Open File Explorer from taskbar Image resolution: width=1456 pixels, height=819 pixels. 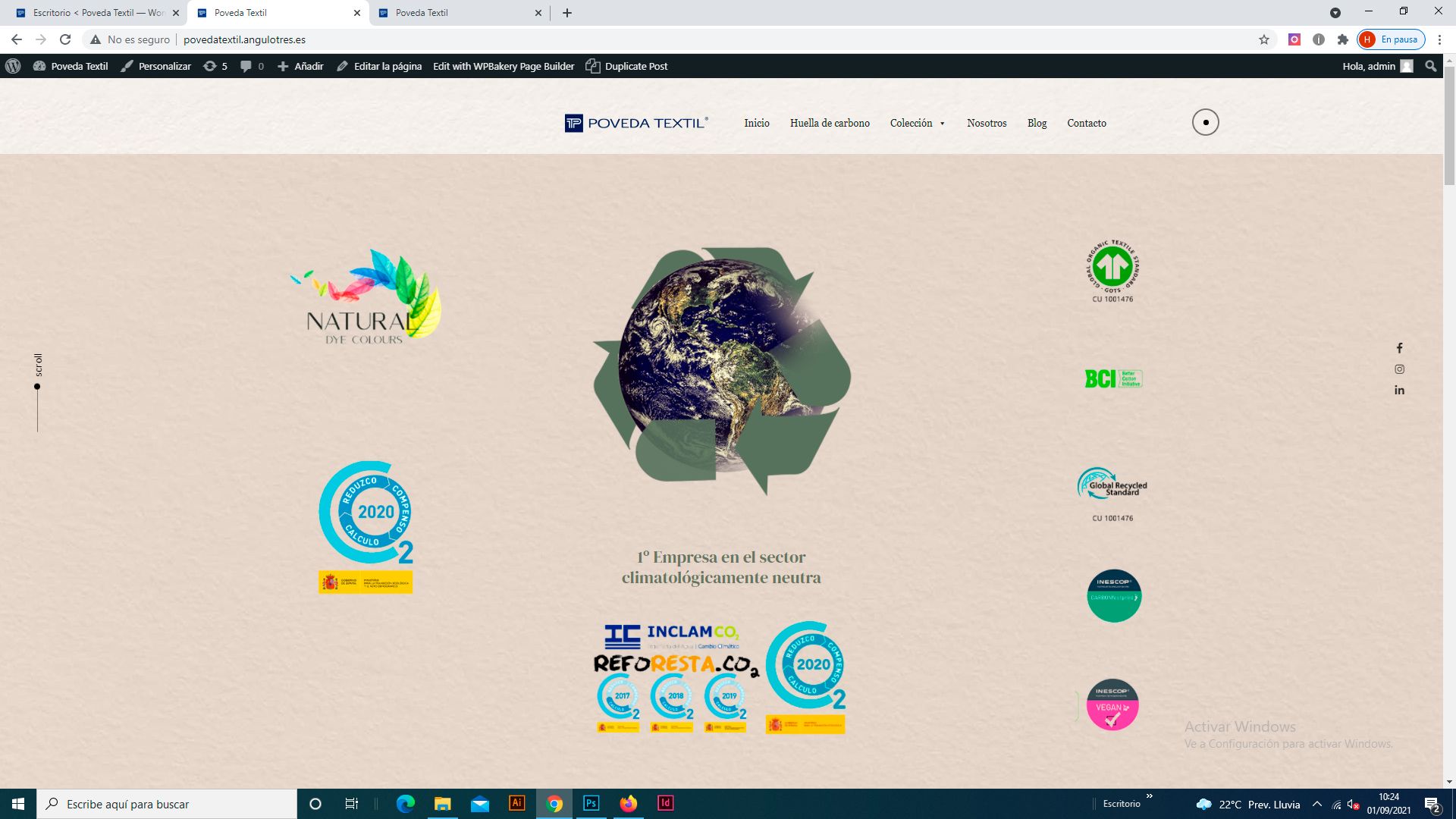tap(442, 804)
